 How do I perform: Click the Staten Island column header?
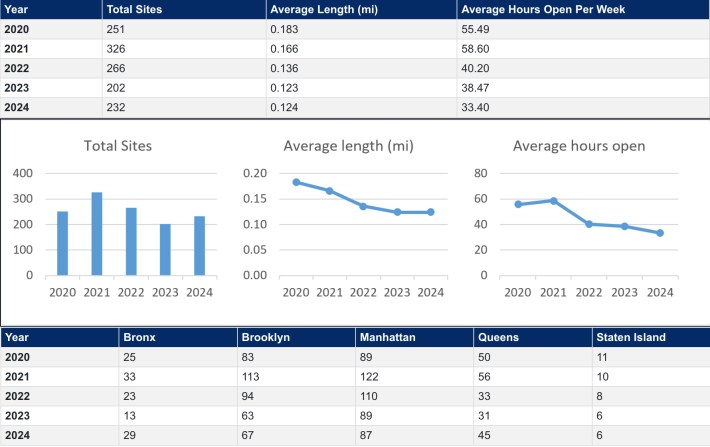[x=628, y=337]
